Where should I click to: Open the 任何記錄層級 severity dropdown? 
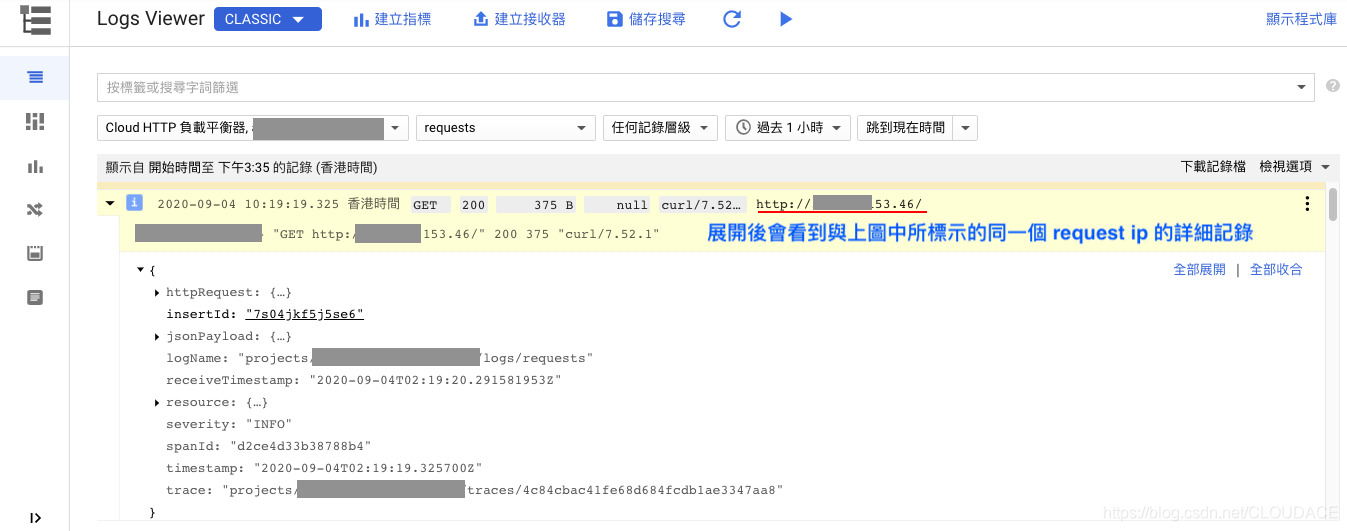[x=661, y=127]
